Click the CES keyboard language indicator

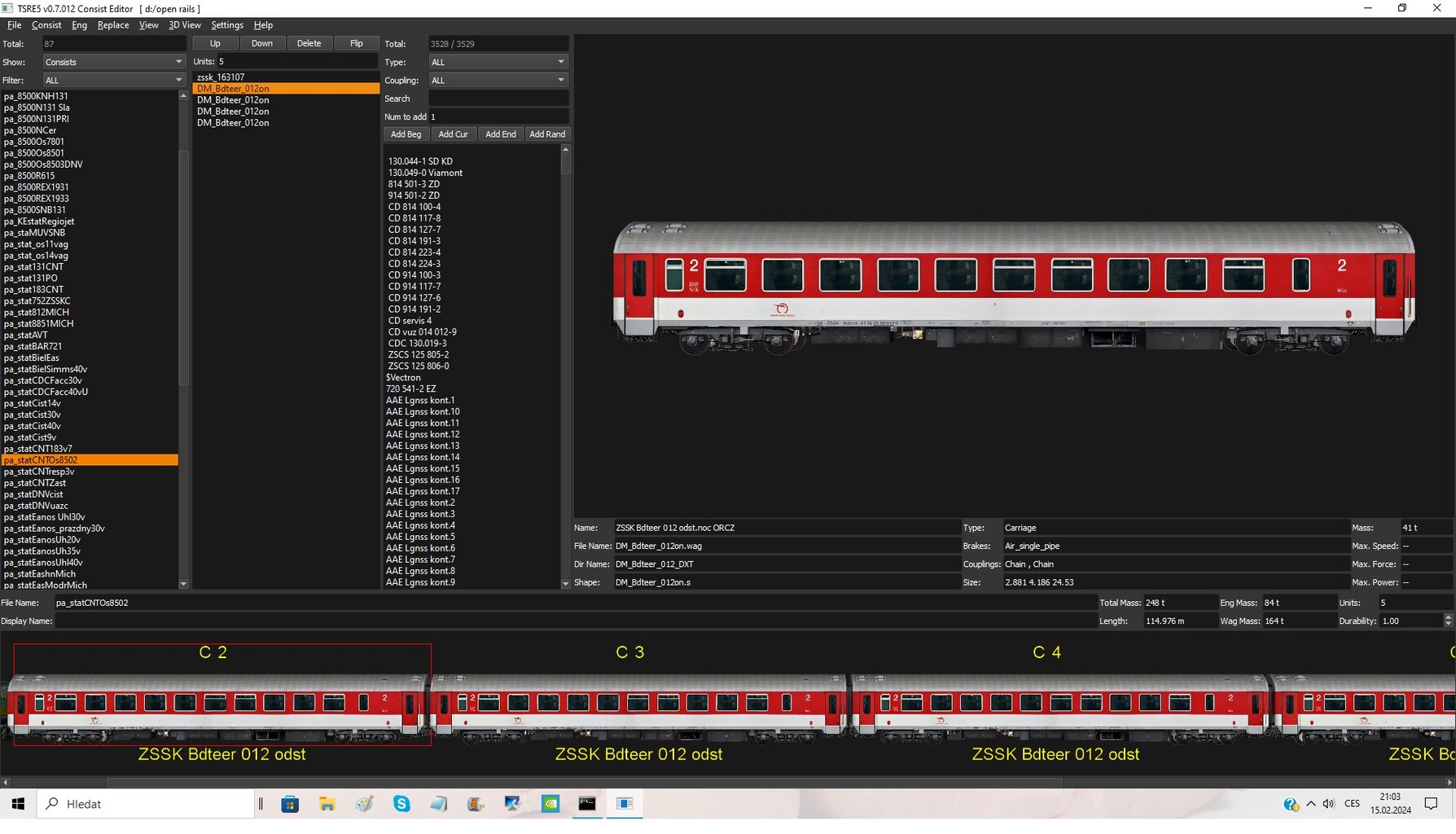click(x=1353, y=804)
